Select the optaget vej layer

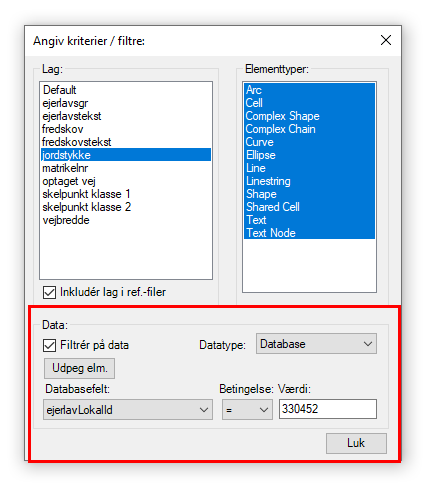click(x=126, y=181)
